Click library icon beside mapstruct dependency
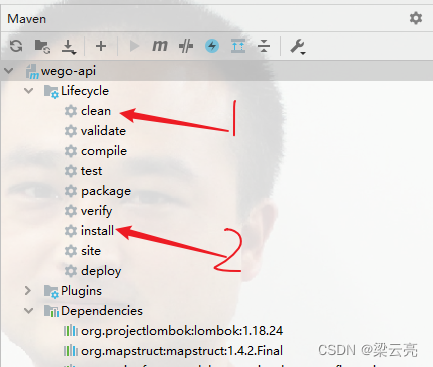Screen dimensions: 433x367 coord(71,351)
